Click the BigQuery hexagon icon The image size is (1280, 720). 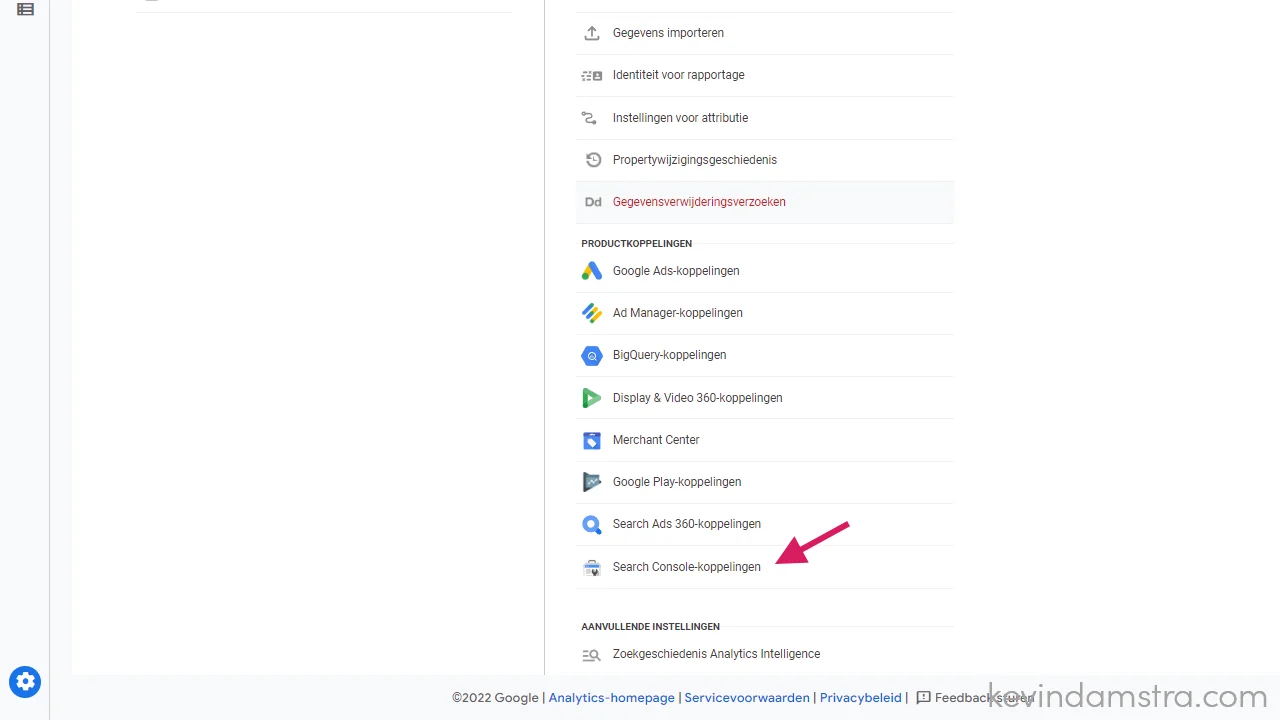point(592,355)
